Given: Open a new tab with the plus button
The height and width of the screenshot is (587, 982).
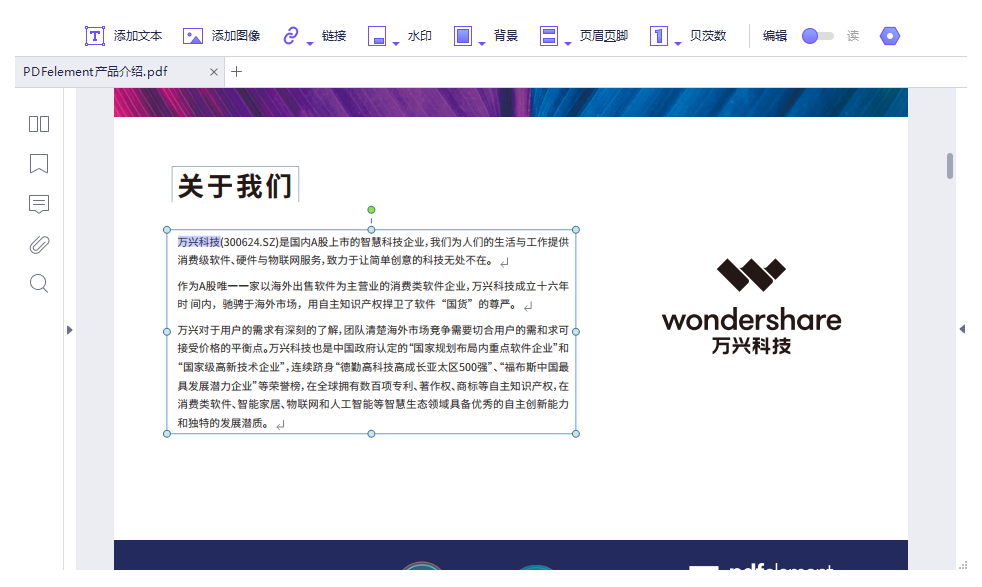Looking at the screenshot, I should [235, 72].
